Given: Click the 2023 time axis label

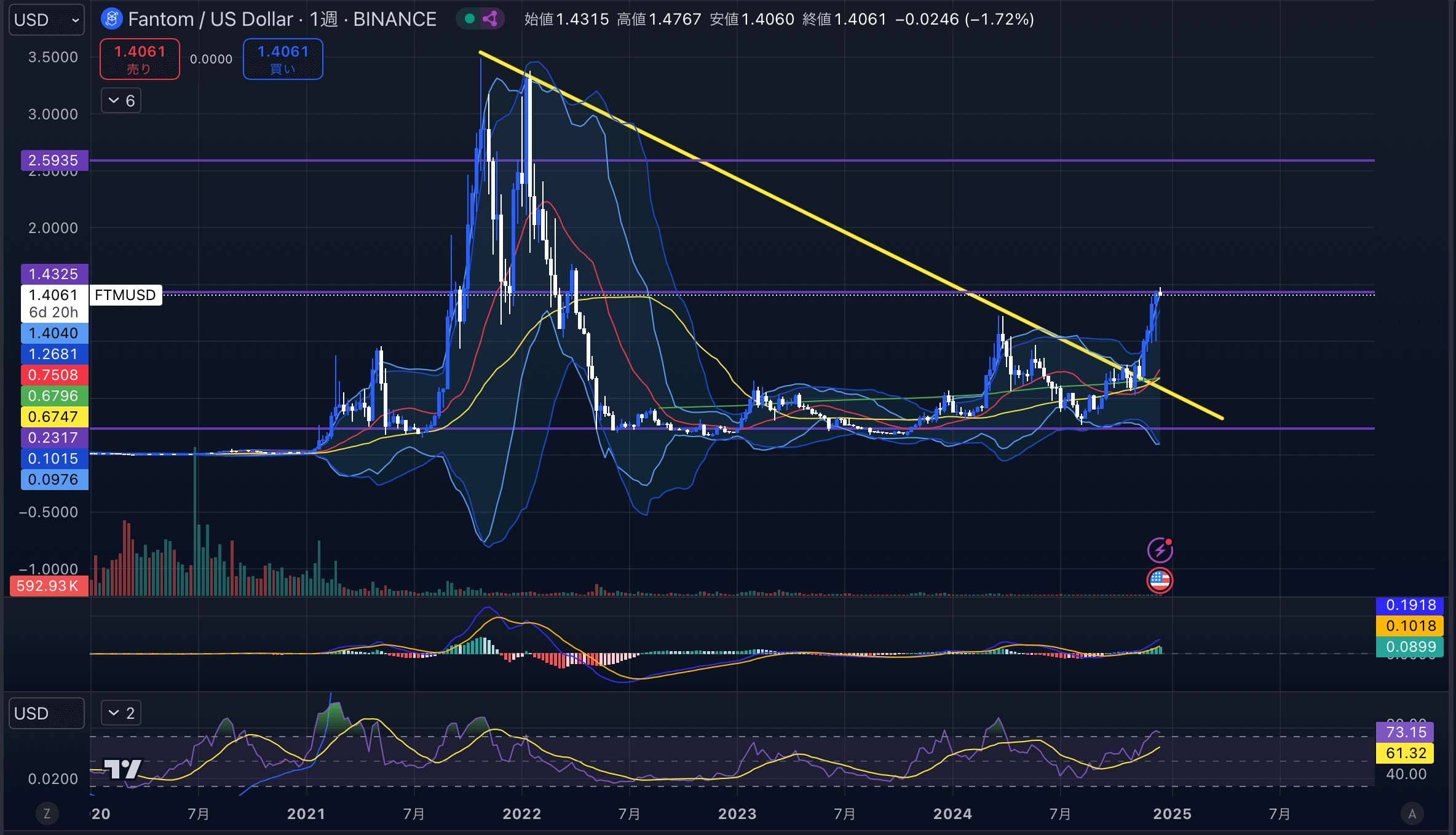Looking at the screenshot, I should (737, 814).
